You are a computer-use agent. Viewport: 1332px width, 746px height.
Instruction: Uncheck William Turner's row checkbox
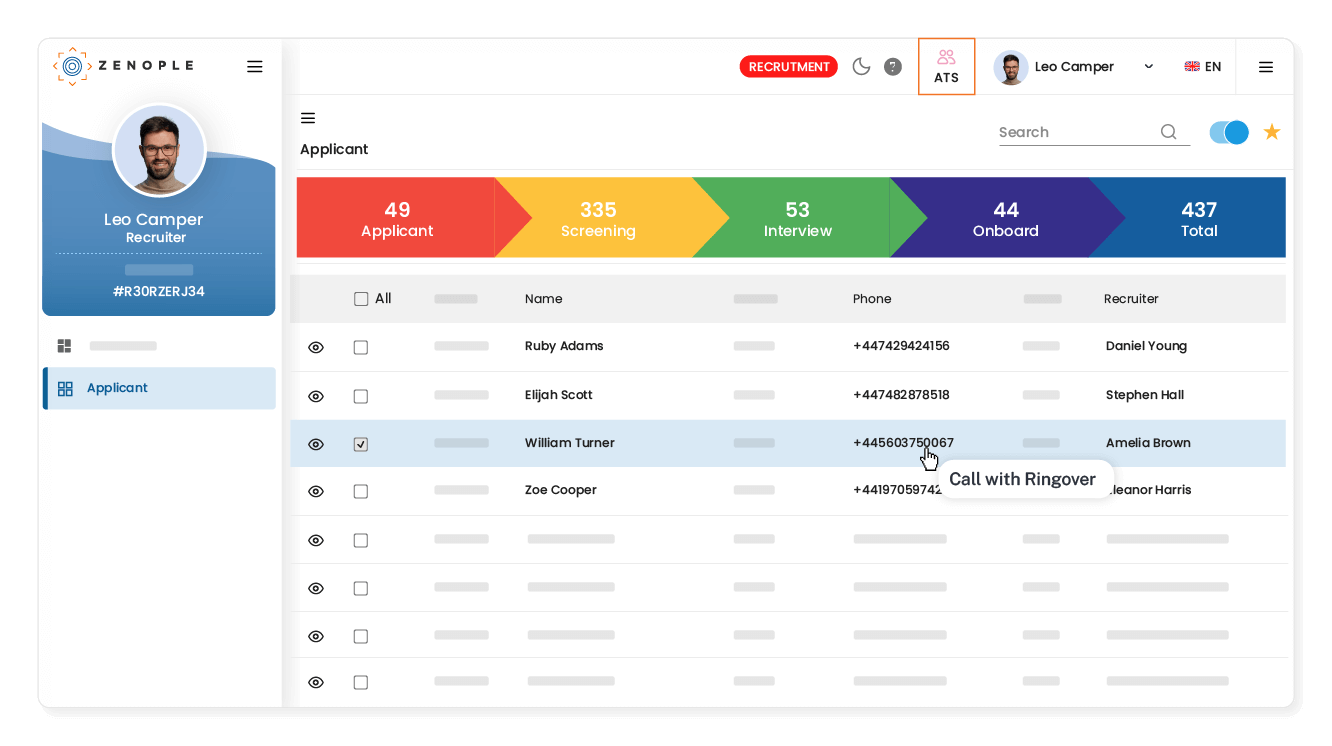pos(361,444)
